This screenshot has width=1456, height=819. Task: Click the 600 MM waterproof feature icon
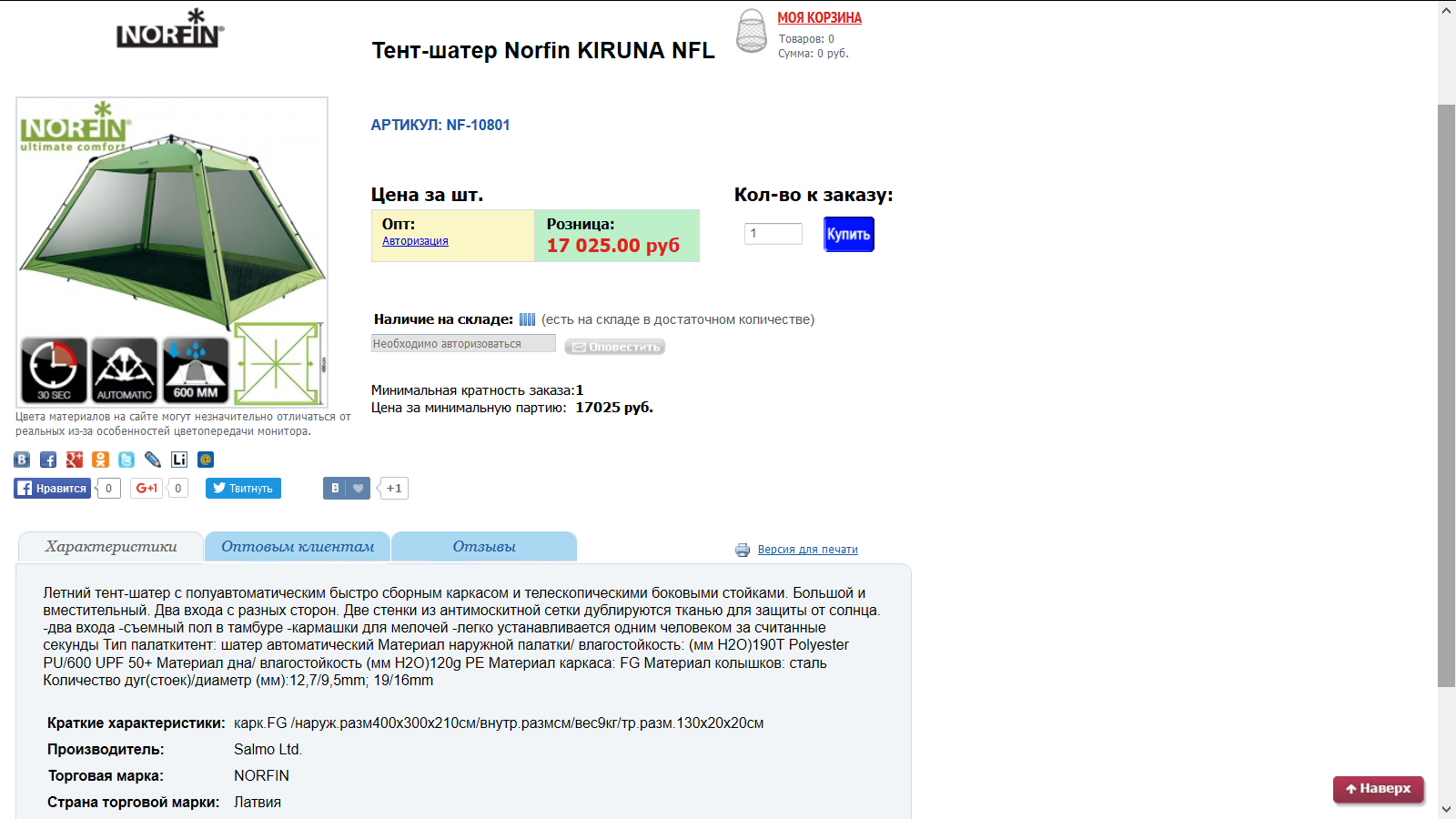tap(196, 370)
